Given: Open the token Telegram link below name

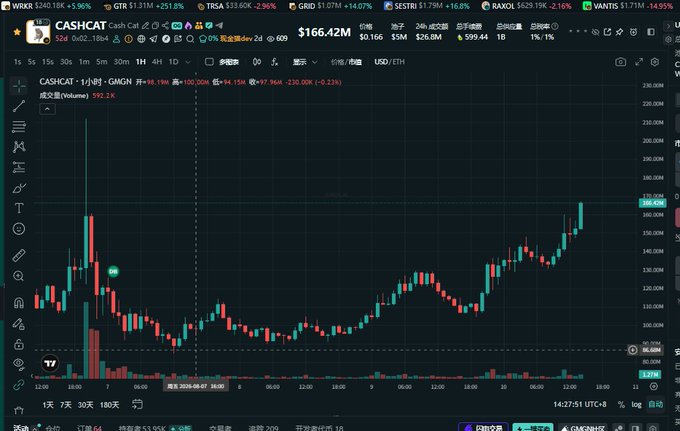Looking at the screenshot, I should point(154,39).
